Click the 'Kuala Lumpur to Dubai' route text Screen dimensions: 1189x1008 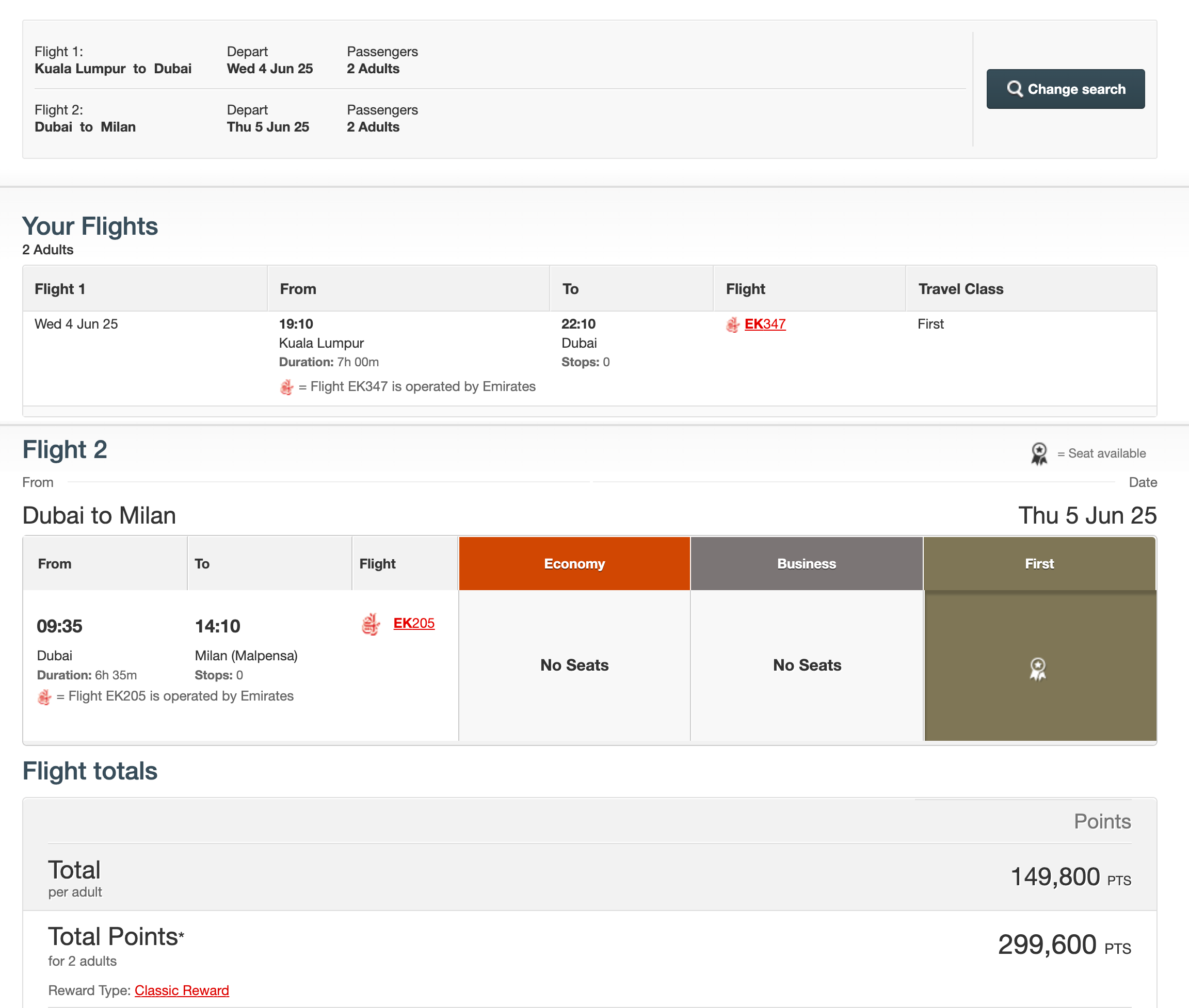(x=113, y=69)
